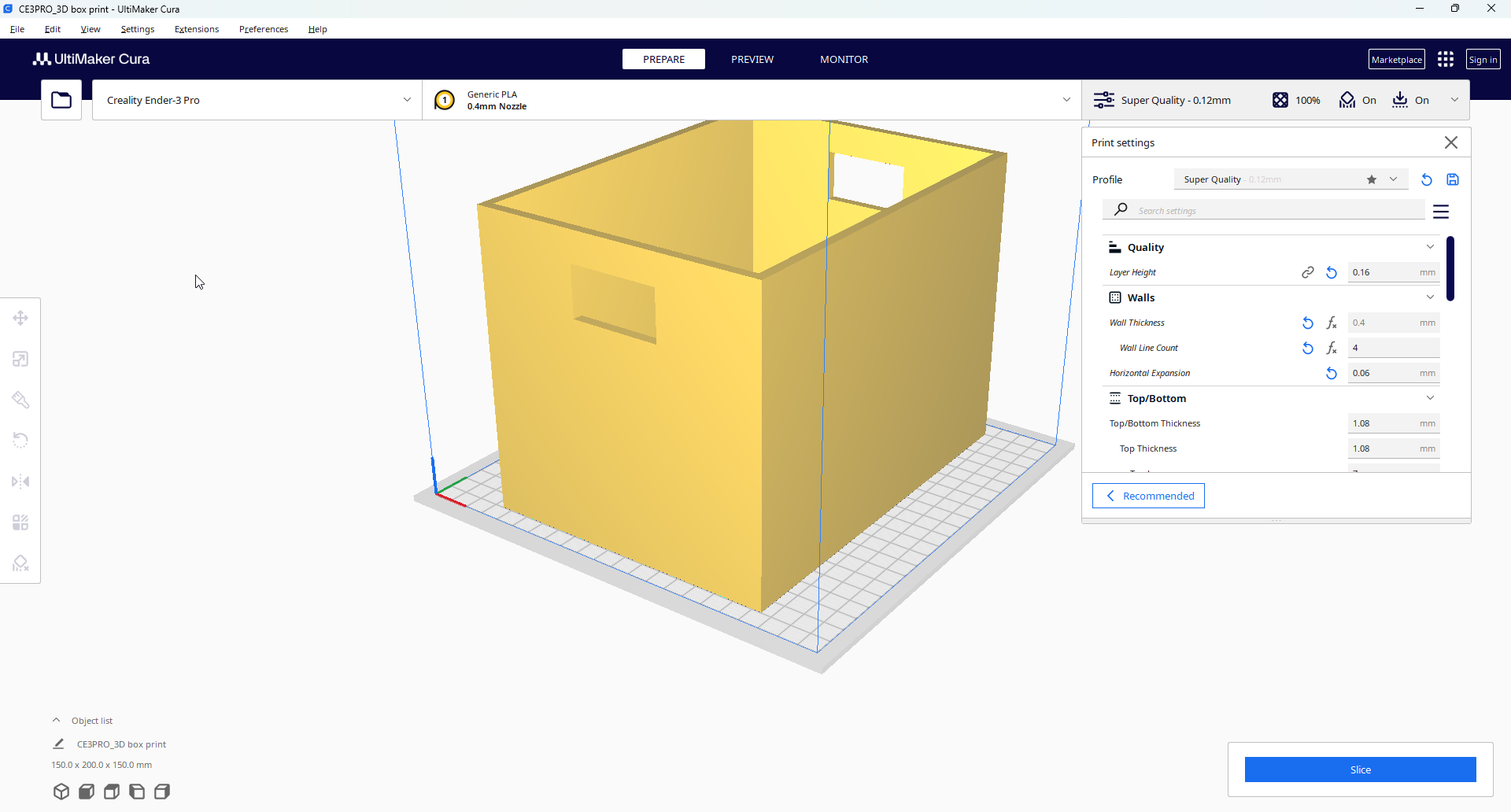1511x812 pixels.
Task: Reset profile changes with the undo arrow
Action: coord(1427,179)
